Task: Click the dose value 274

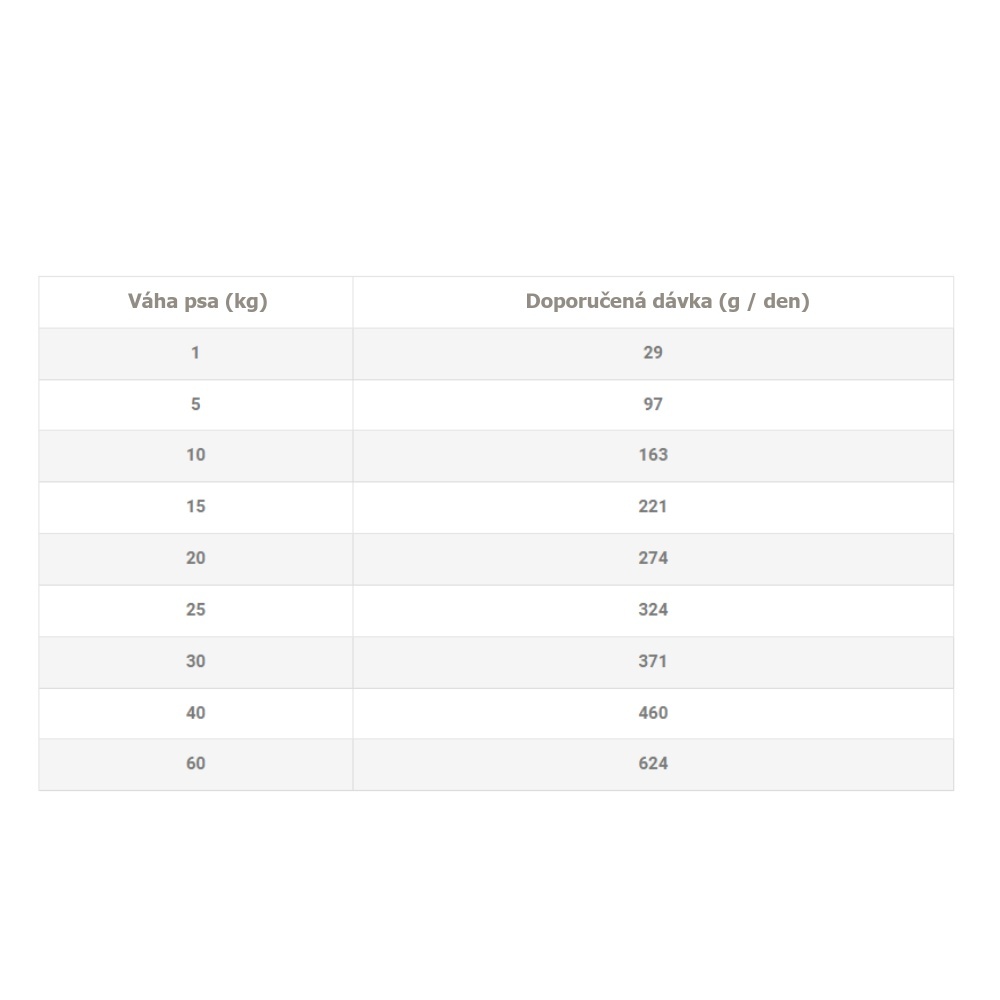Action: pos(653,558)
